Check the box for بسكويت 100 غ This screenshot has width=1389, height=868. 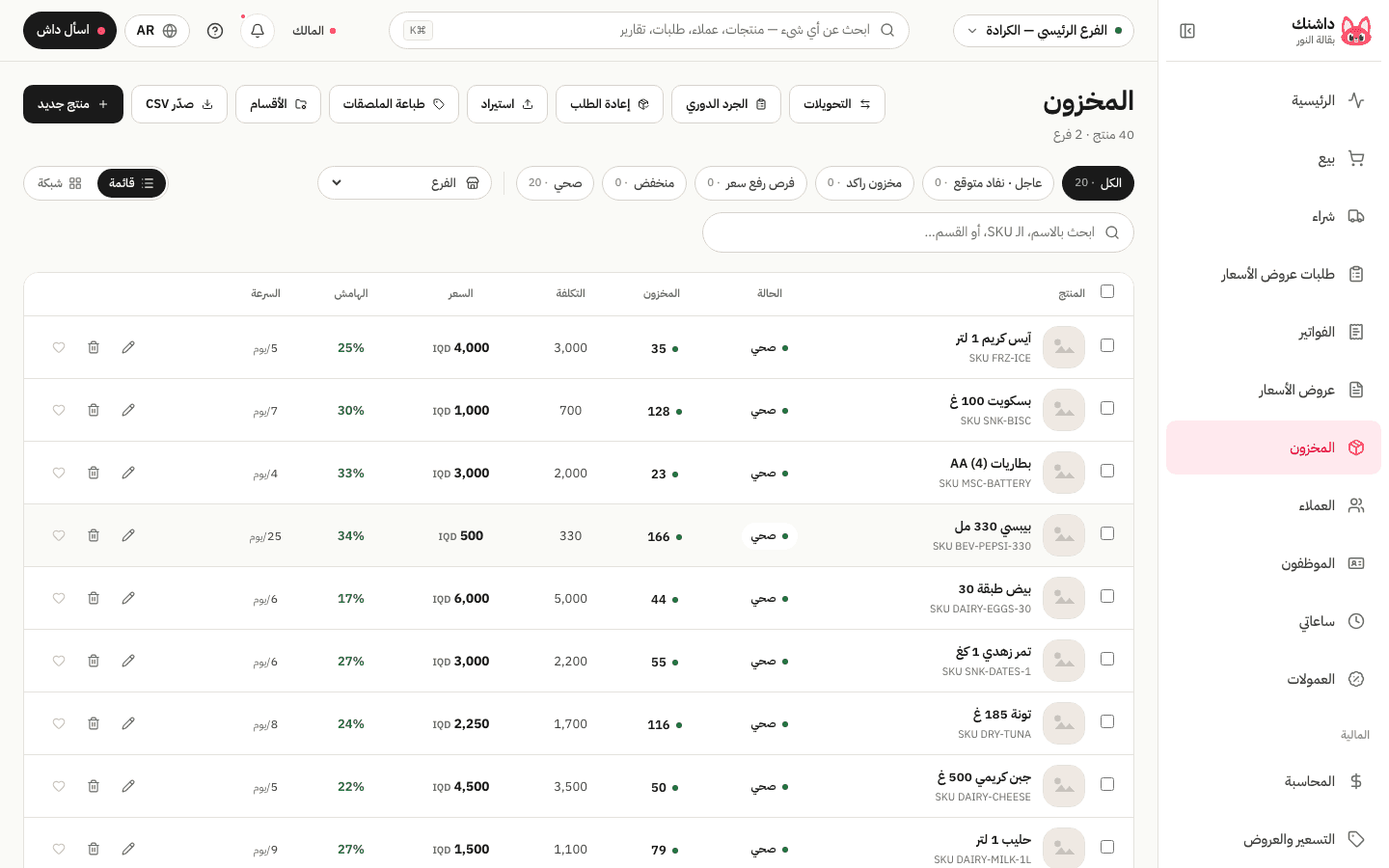(1107, 408)
